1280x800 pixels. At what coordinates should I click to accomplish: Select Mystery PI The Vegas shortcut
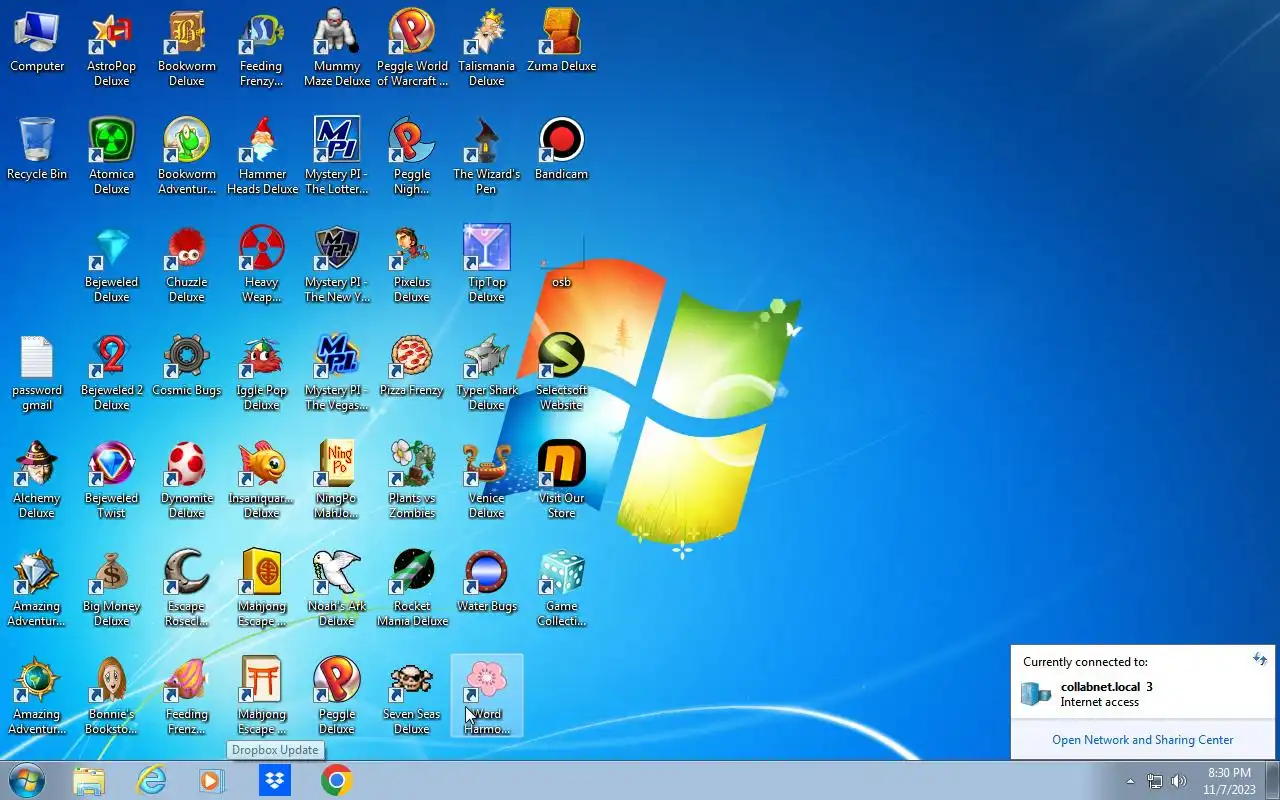[337, 372]
